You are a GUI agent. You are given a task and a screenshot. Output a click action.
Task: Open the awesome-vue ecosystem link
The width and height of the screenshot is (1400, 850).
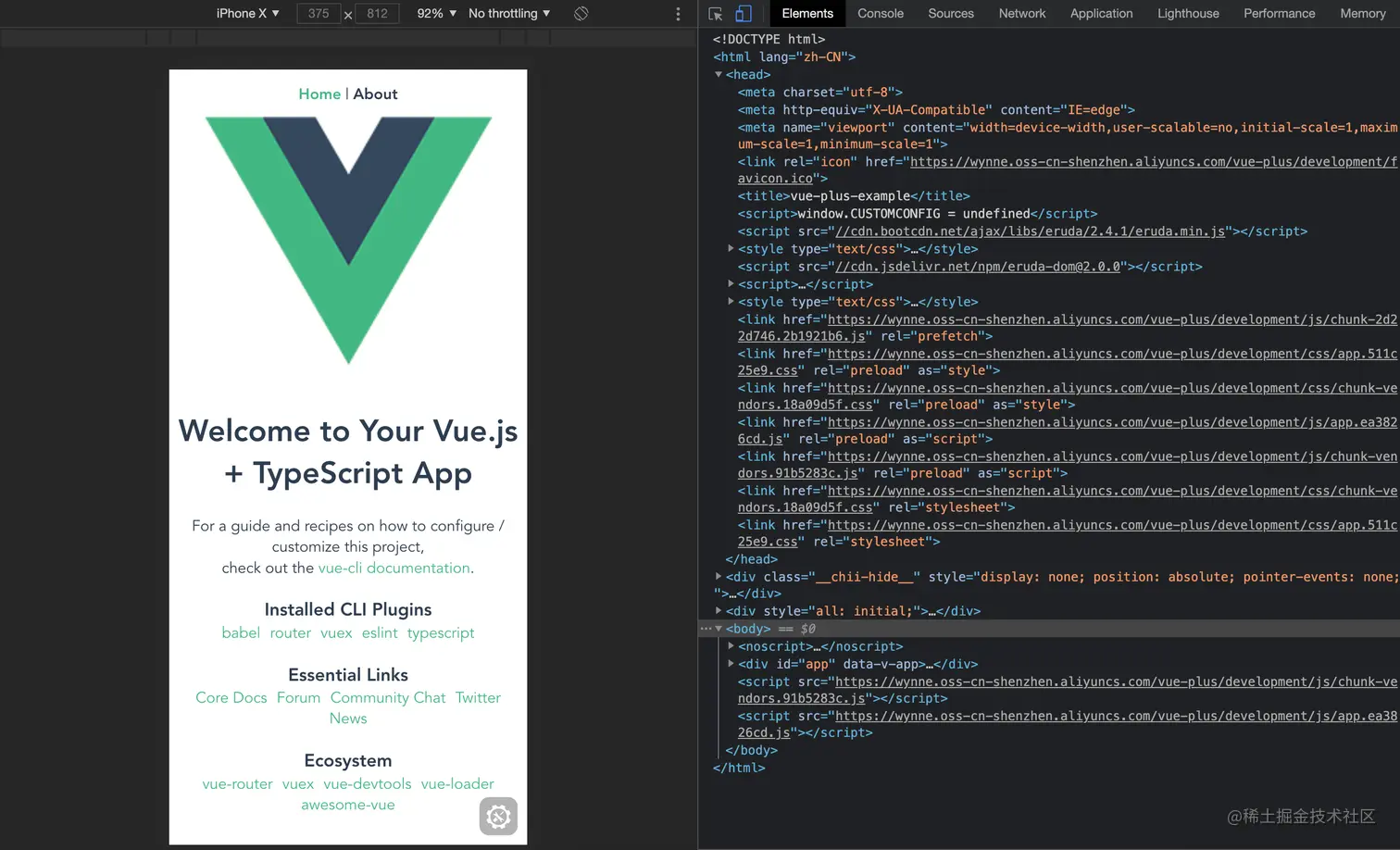[x=348, y=805]
